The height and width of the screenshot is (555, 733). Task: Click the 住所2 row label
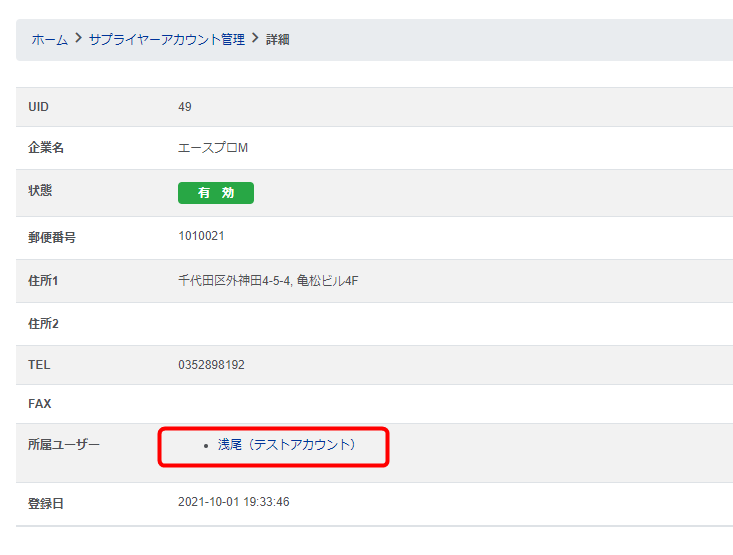(x=43, y=324)
